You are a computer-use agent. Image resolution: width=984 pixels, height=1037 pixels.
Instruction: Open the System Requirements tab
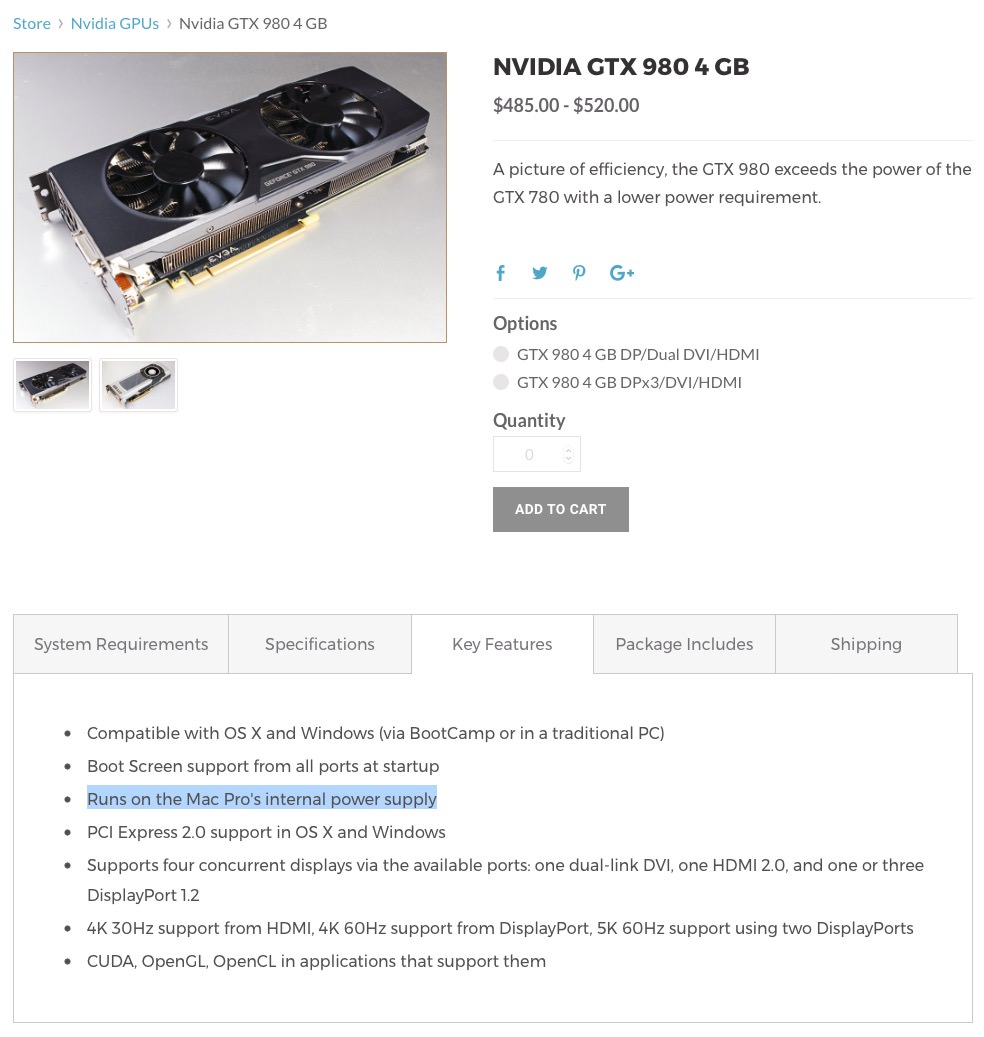click(121, 644)
